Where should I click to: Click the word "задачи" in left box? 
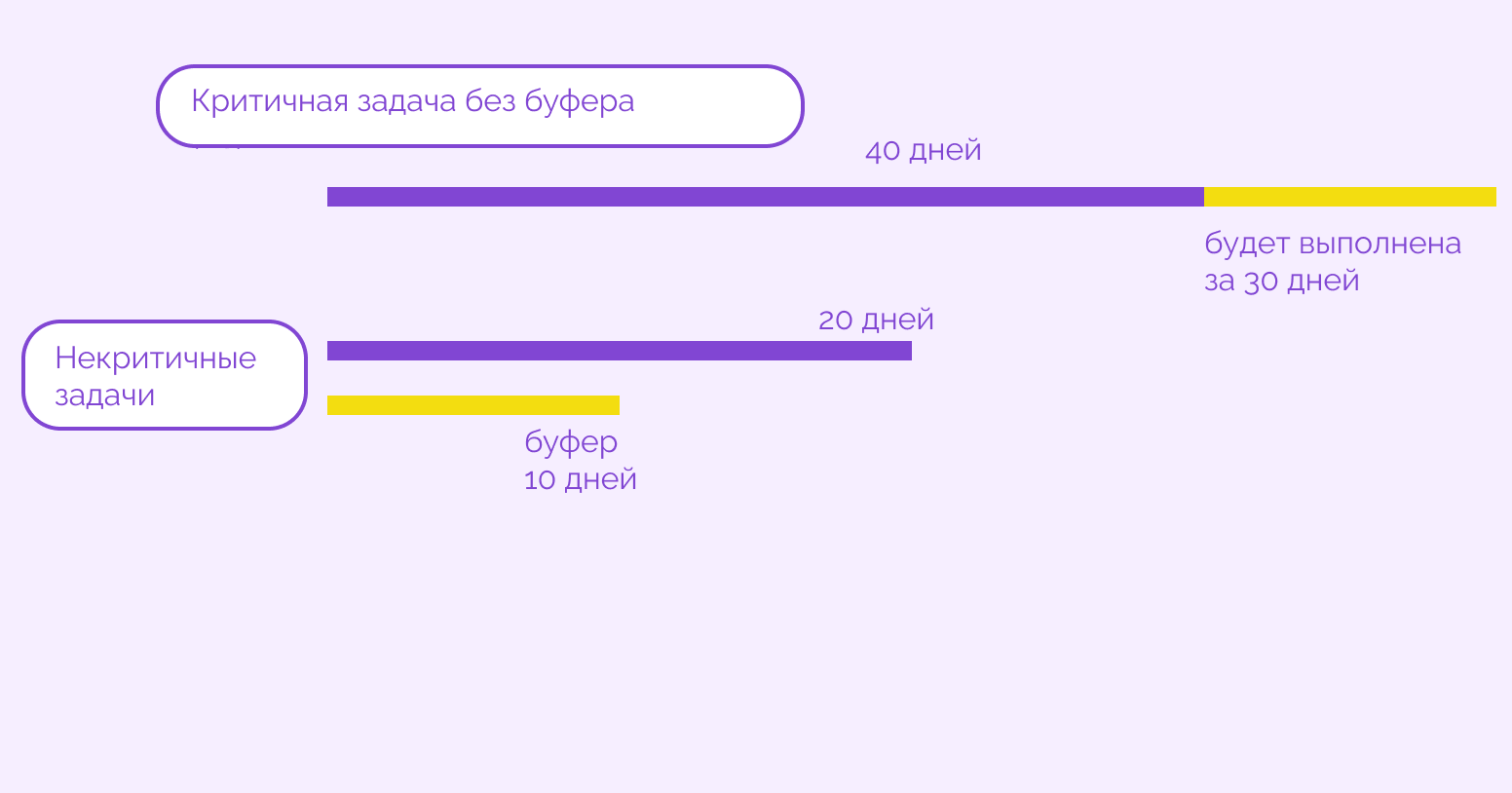pos(104,396)
